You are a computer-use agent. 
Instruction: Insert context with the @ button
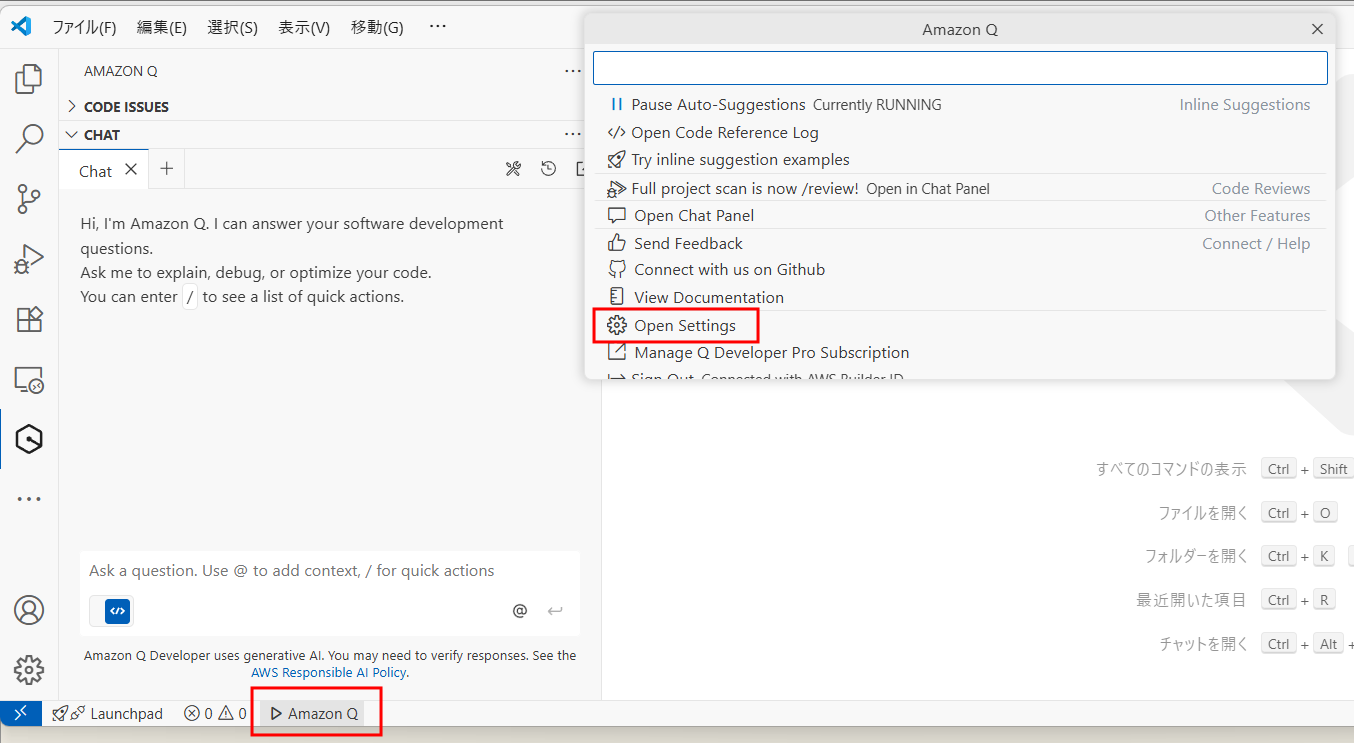click(x=520, y=610)
